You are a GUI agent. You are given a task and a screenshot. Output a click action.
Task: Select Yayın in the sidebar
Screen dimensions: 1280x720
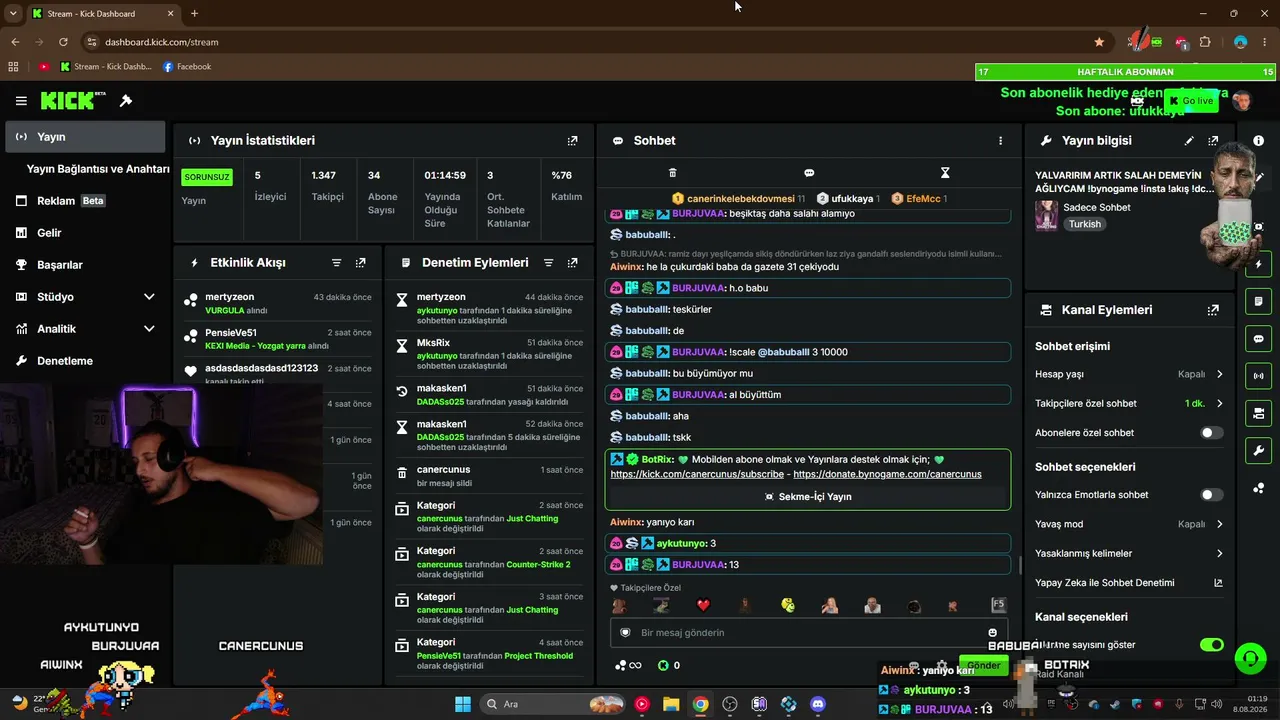pyautogui.click(x=84, y=137)
